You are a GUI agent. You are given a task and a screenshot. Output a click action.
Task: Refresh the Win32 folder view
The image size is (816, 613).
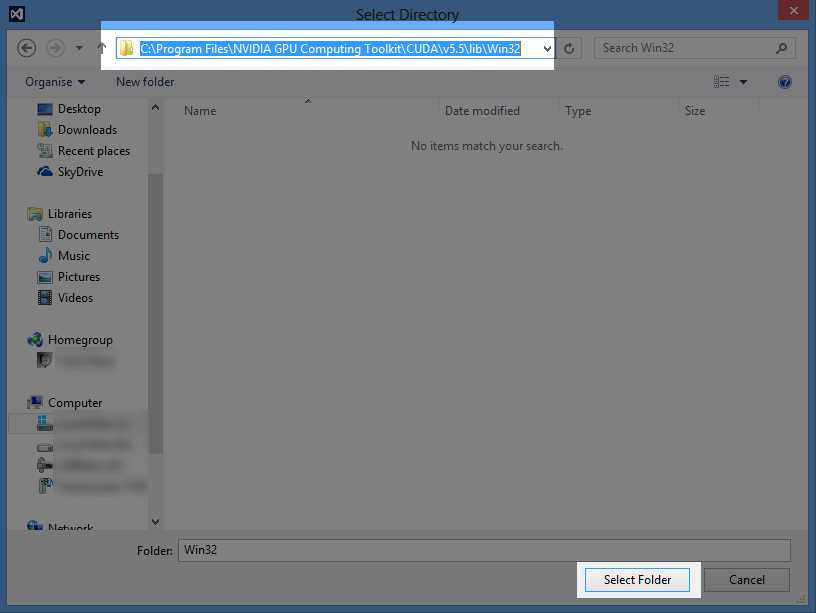click(569, 48)
